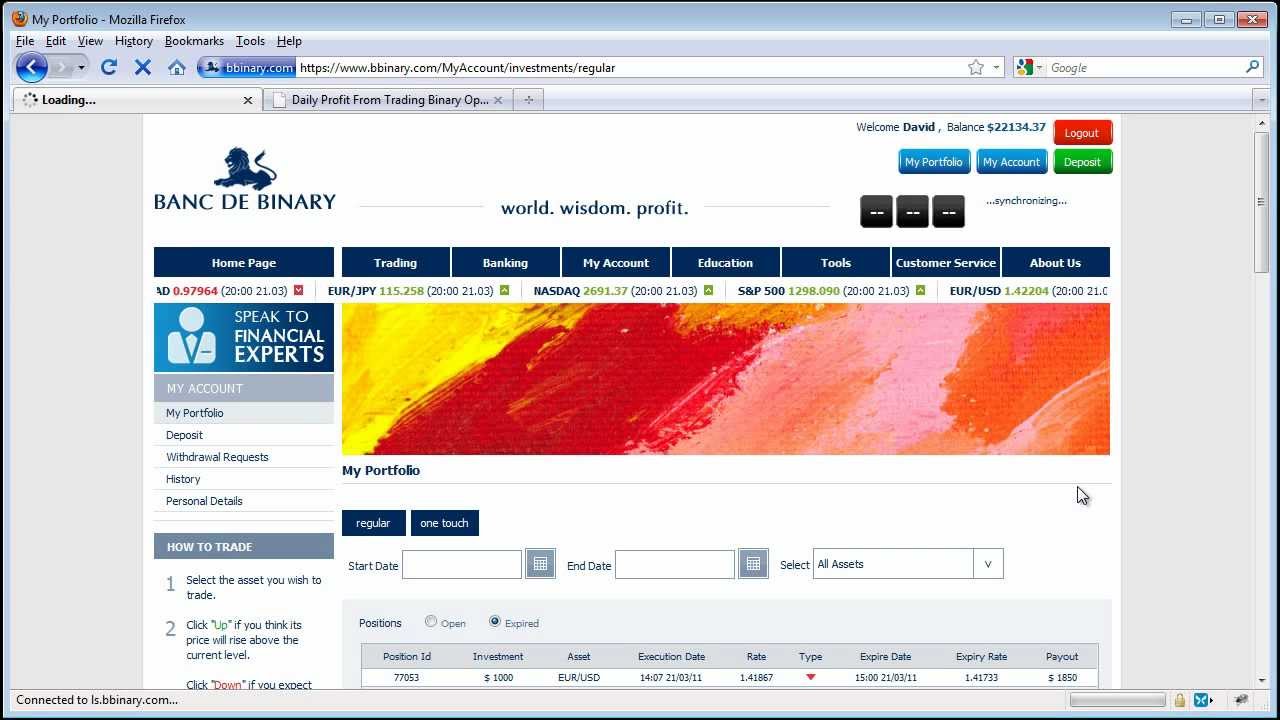Image resolution: width=1280 pixels, height=720 pixels.
Task: Click the red down arrow beside 0.97964
Action: pyautogui.click(x=298, y=291)
